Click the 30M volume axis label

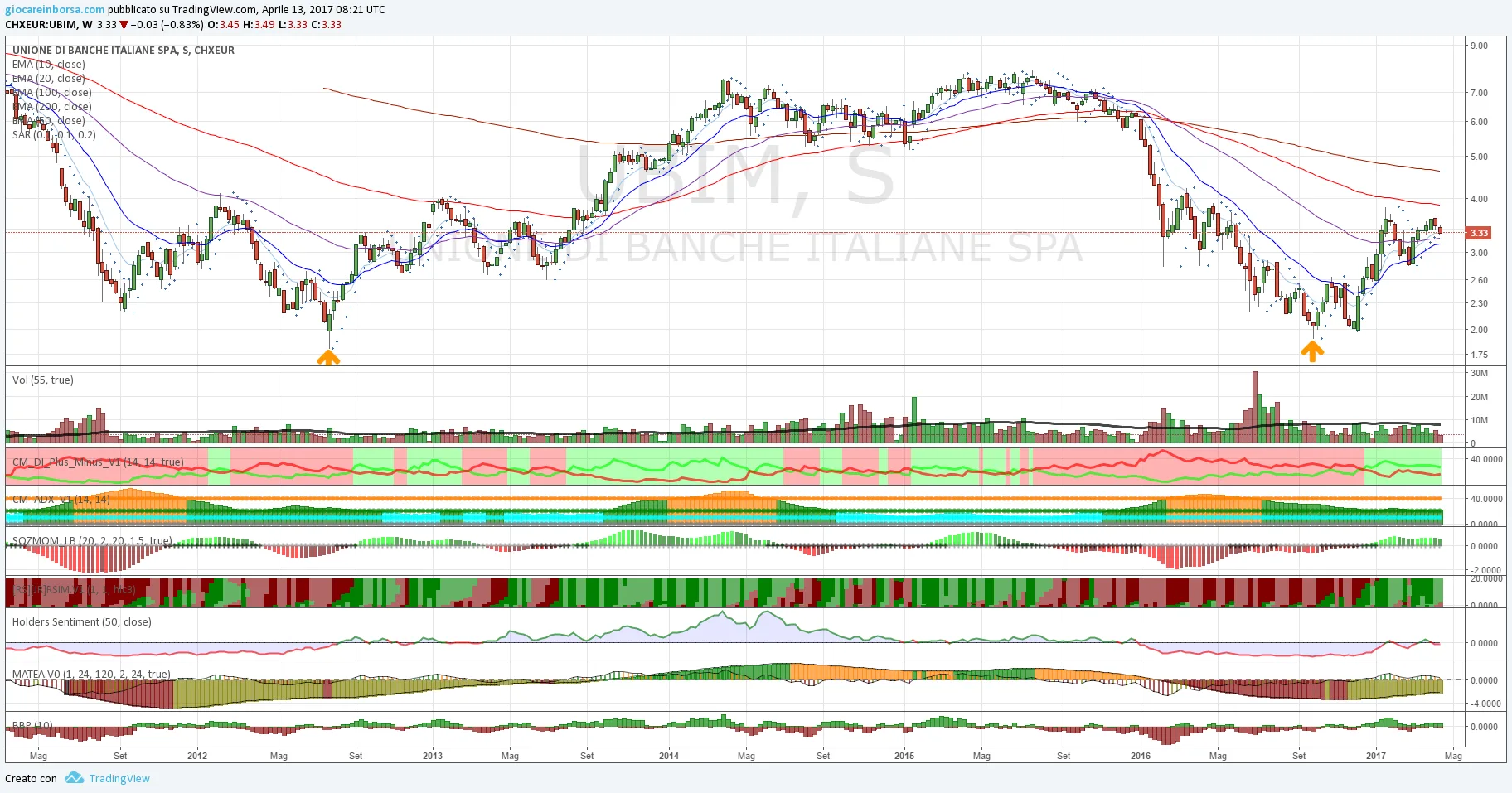1479,373
